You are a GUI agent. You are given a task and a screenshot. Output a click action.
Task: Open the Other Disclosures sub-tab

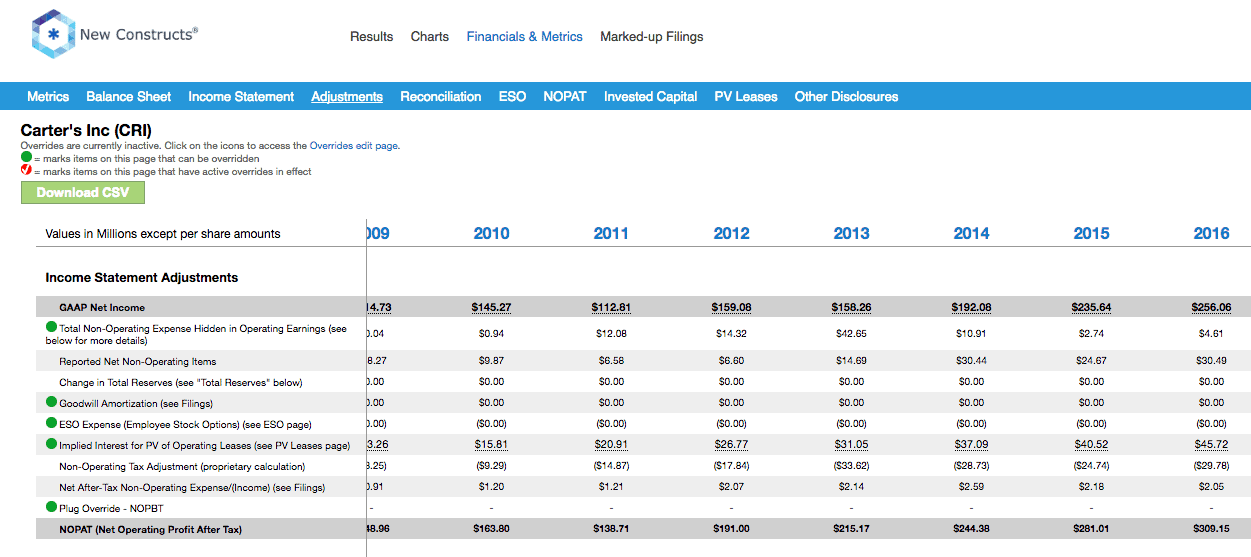[847, 96]
